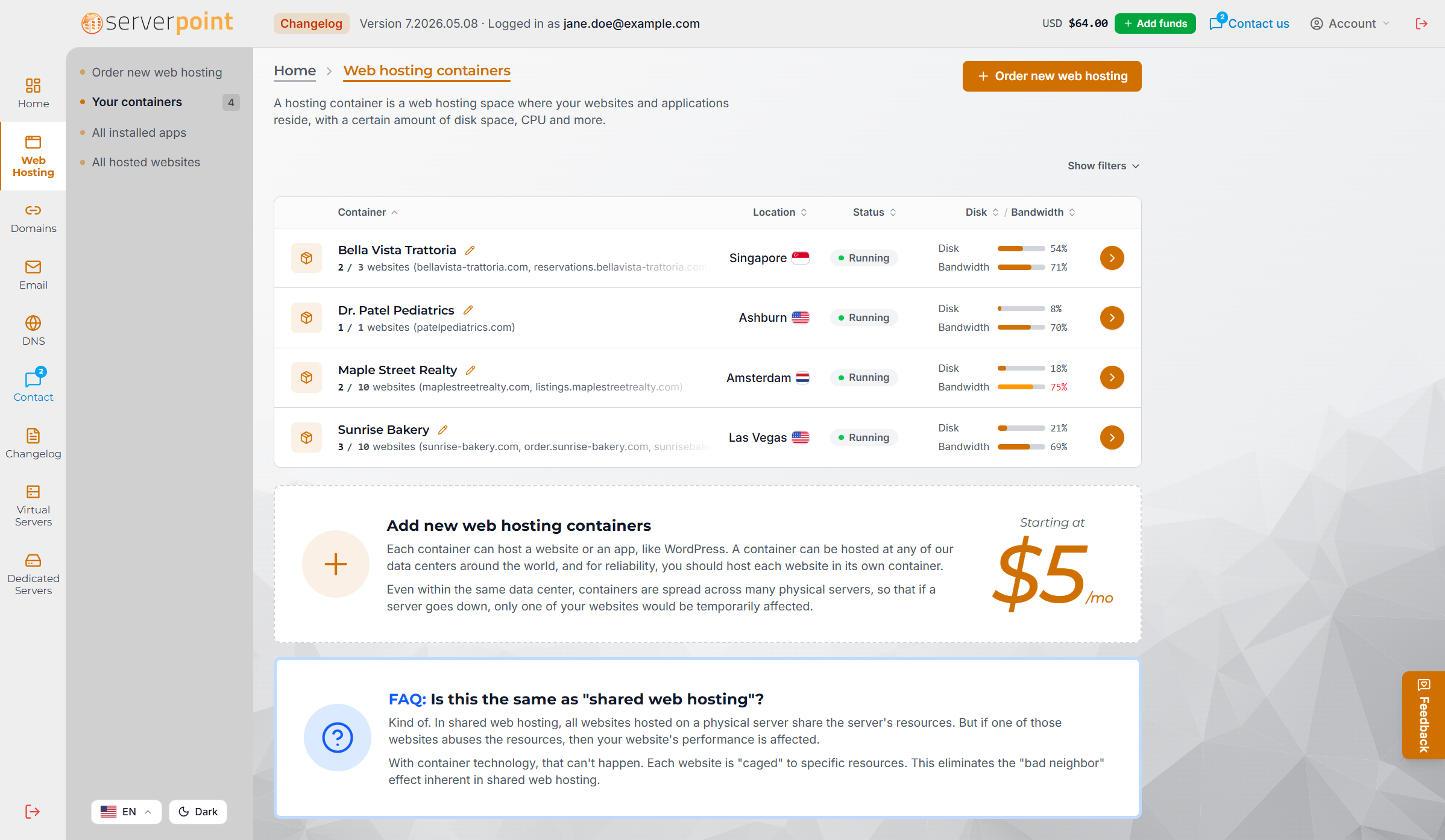Click the serverpoint logo
This screenshot has height=840, width=1445.
tap(157, 23)
